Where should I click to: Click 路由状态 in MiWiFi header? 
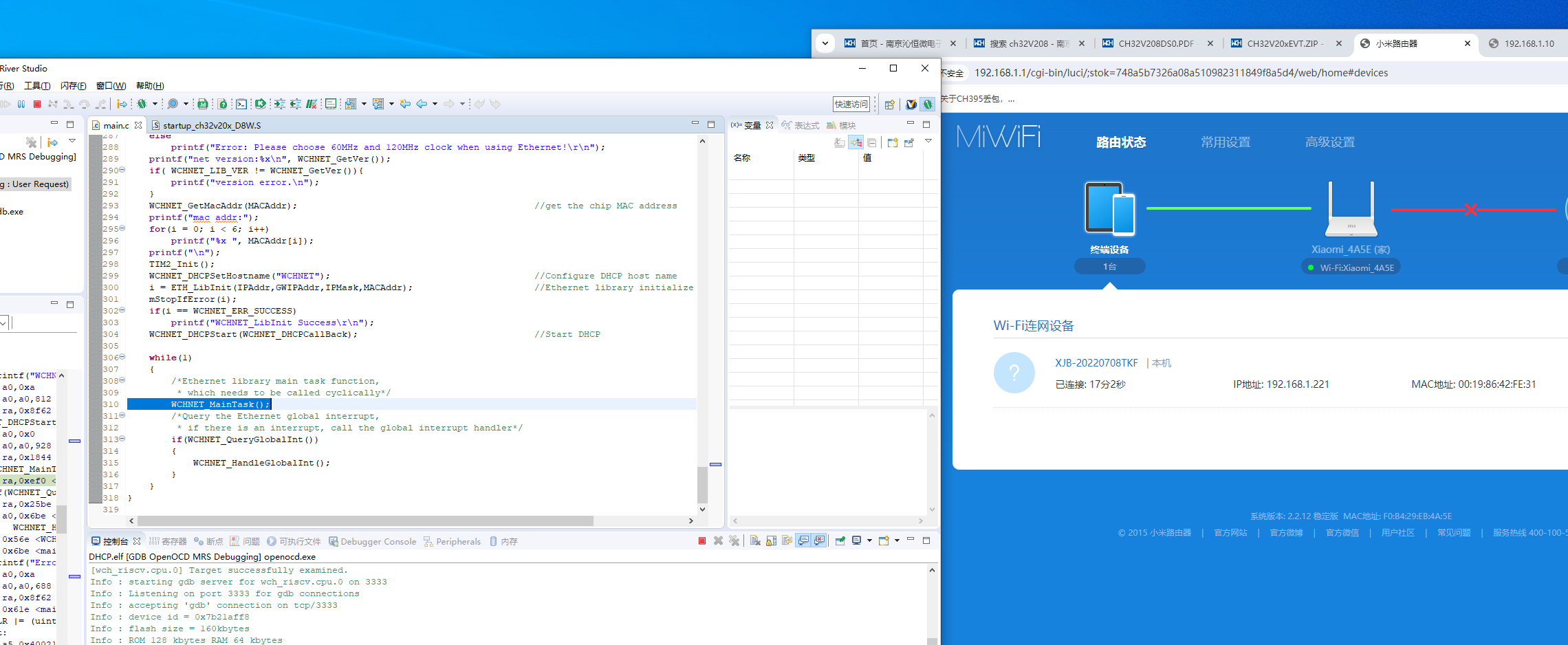pos(1121,142)
